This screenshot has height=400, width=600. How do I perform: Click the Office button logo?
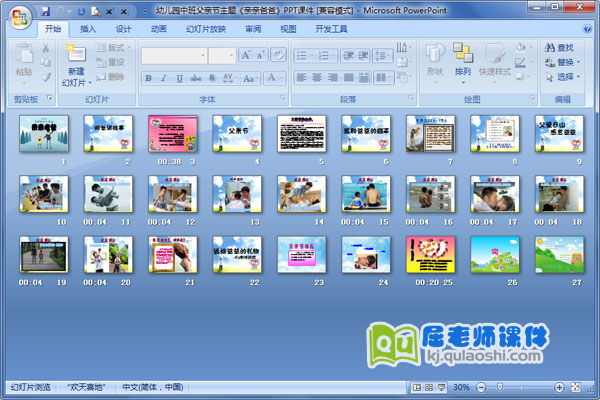pos(17,17)
